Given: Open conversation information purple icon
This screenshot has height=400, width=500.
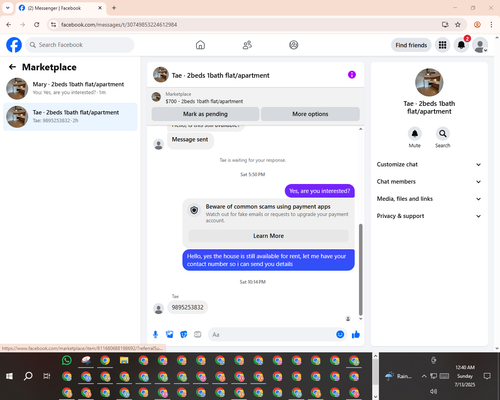Looking at the screenshot, I should pyautogui.click(x=352, y=75).
